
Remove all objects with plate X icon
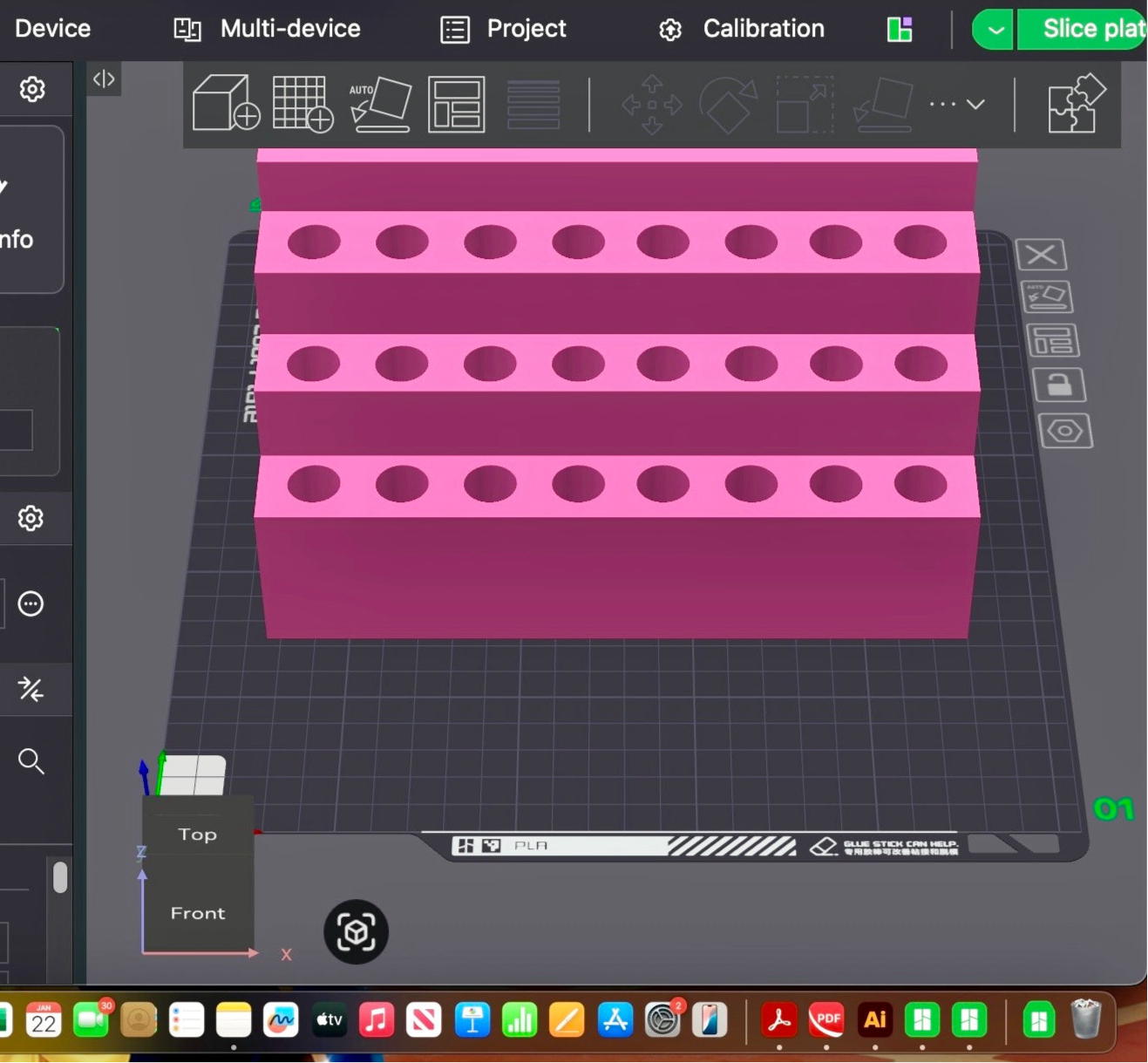tap(1041, 255)
